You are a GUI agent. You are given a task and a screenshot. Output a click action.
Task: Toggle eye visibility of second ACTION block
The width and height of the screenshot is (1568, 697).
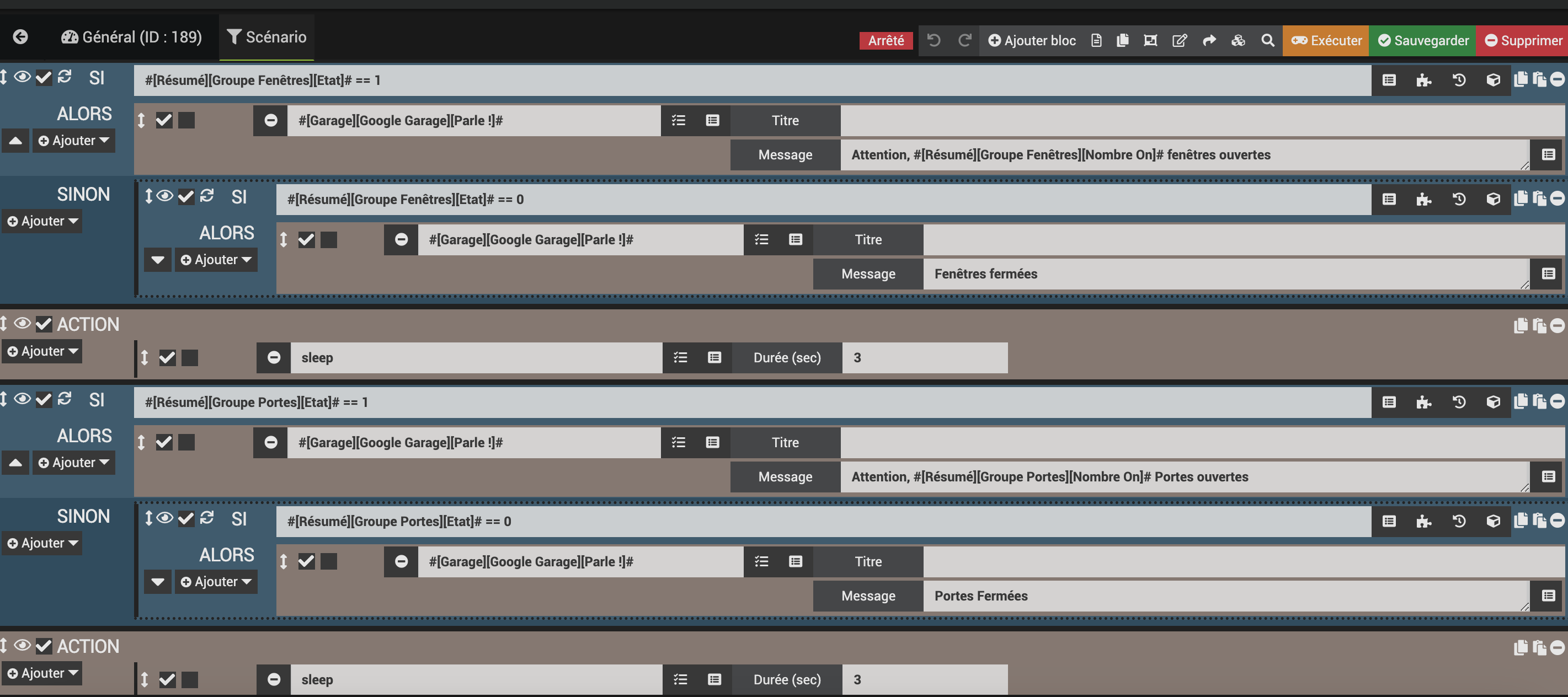pyautogui.click(x=22, y=645)
